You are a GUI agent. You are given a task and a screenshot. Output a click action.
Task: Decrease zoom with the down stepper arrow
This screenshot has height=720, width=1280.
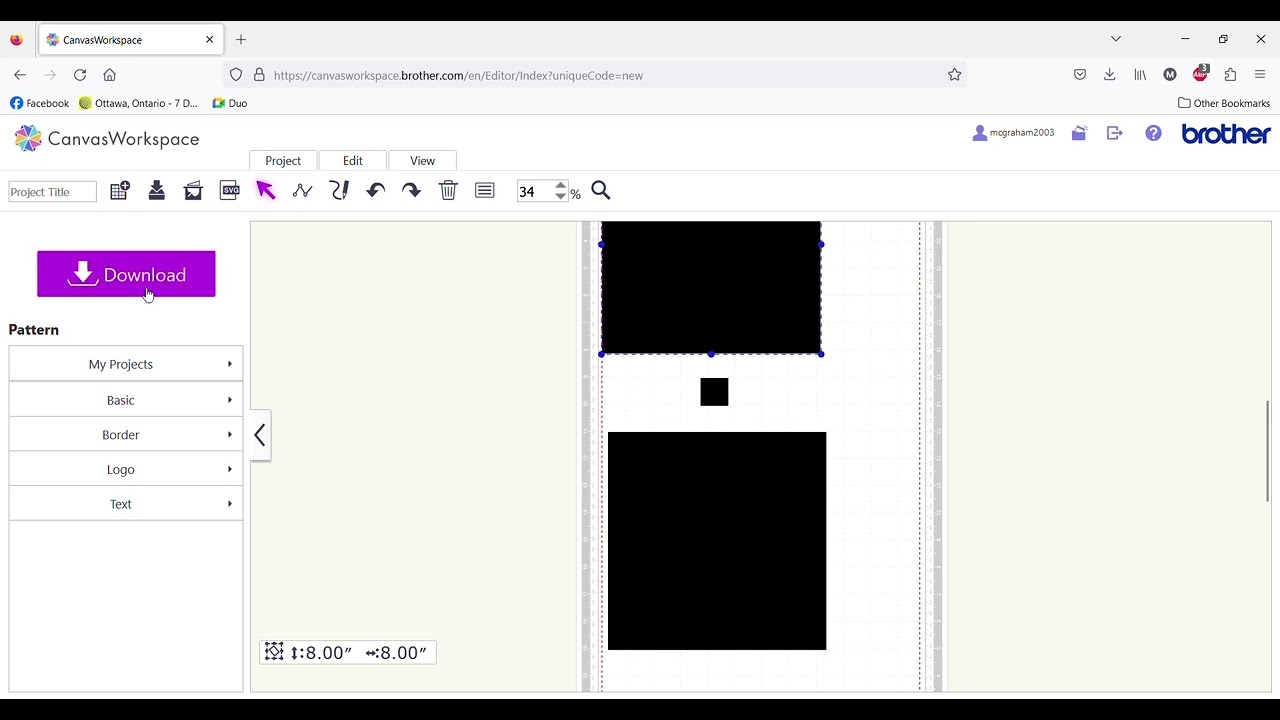(560, 197)
